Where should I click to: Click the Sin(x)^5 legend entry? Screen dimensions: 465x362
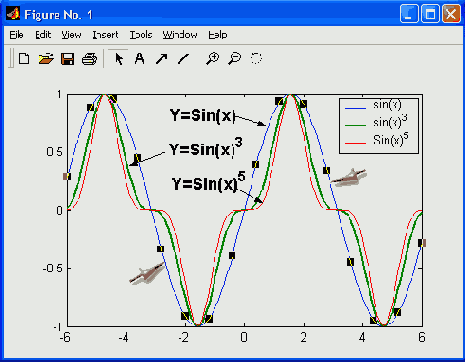[391, 139]
